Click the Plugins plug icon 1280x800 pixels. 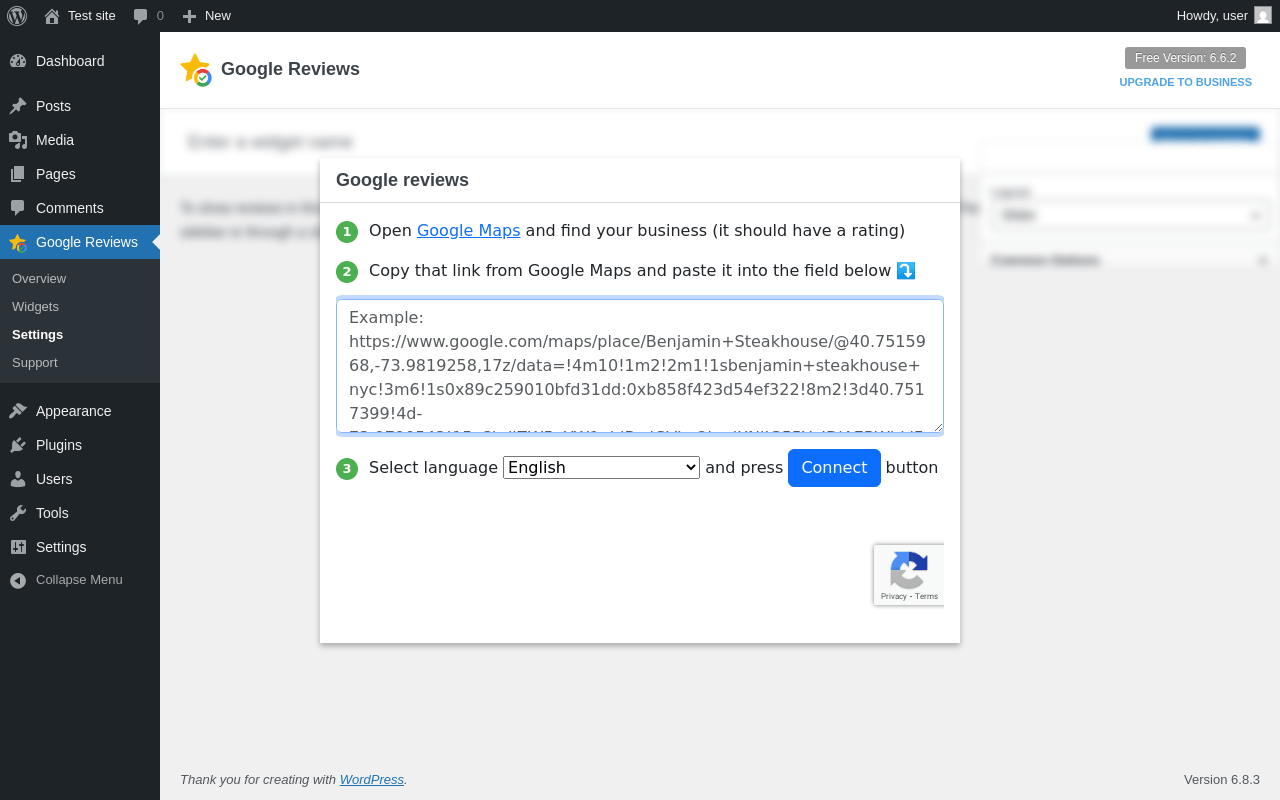point(18,445)
